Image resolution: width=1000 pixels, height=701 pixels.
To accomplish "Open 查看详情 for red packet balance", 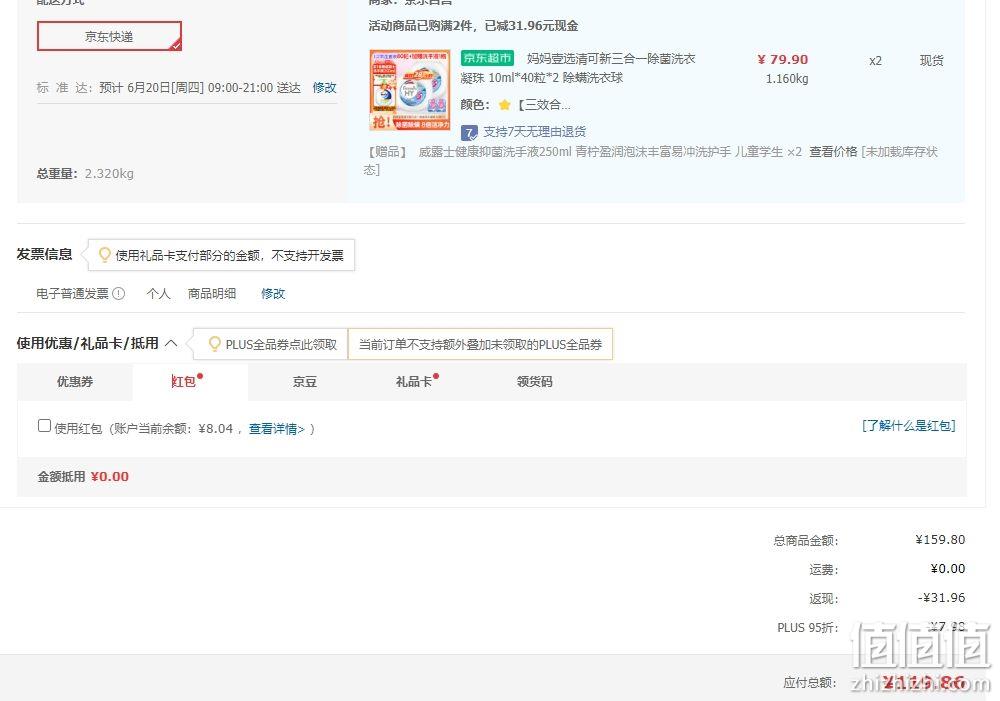I will coord(277,429).
